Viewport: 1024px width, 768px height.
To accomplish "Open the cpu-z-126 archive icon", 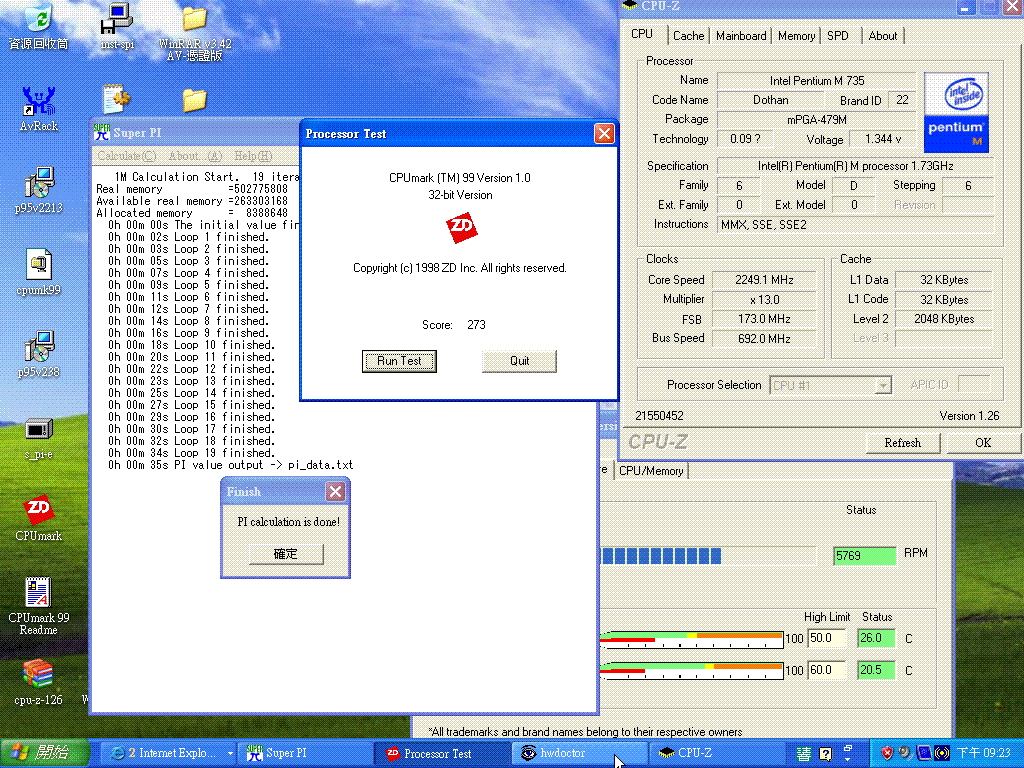I will [x=39, y=682].
